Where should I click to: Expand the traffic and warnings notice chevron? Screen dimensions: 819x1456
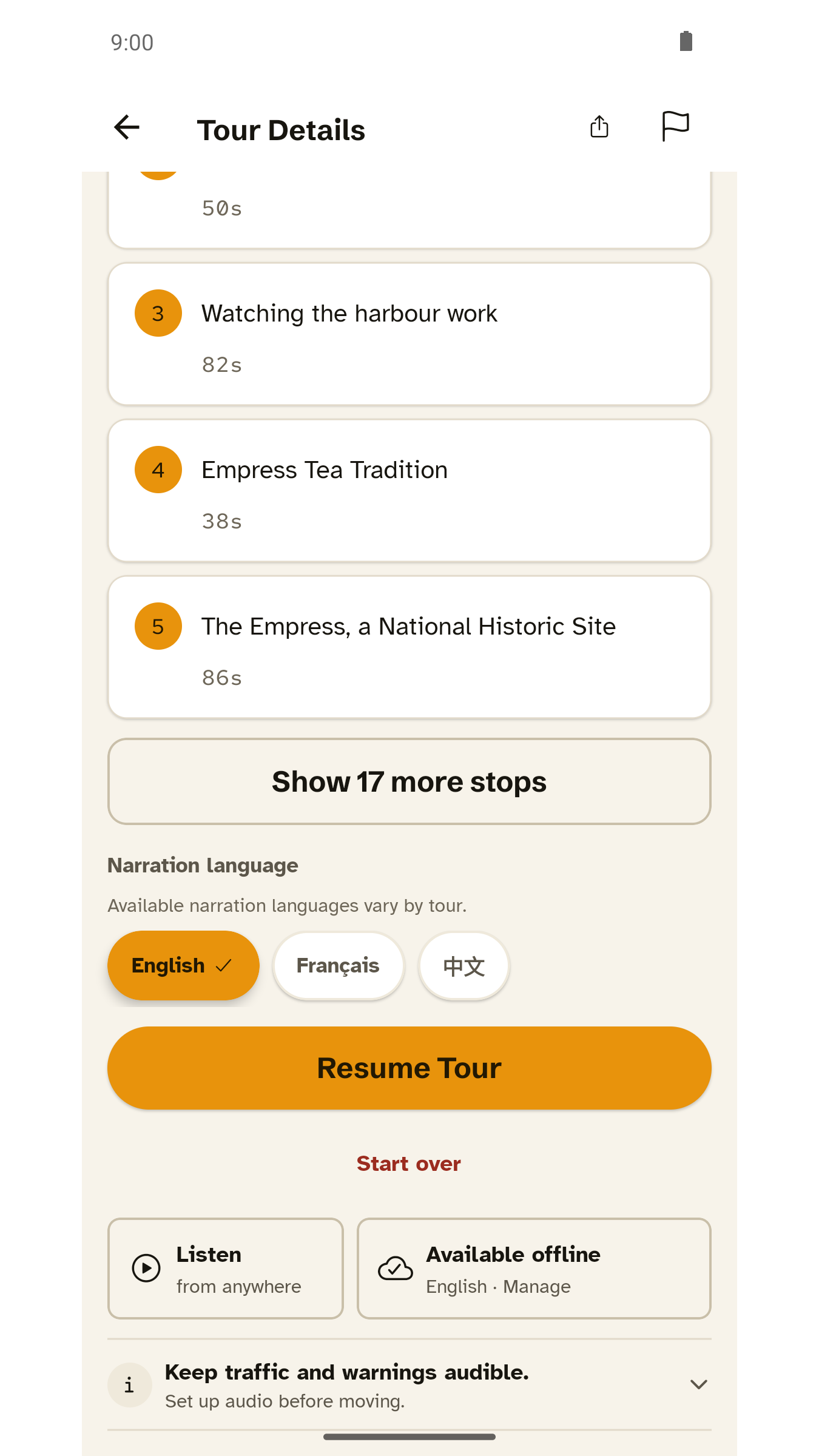pos(699,1384)
